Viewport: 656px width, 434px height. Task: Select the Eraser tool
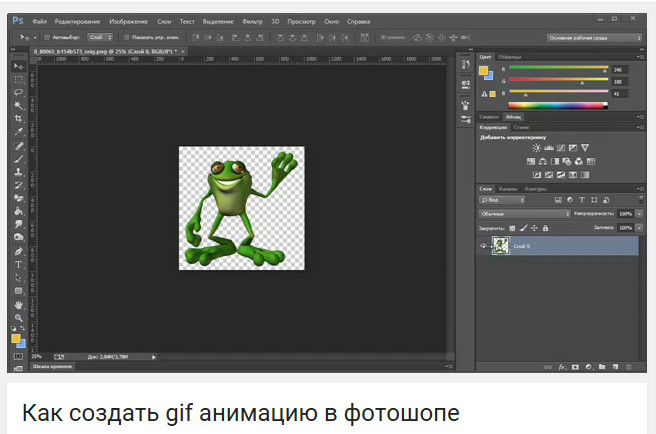coord(18,198)
